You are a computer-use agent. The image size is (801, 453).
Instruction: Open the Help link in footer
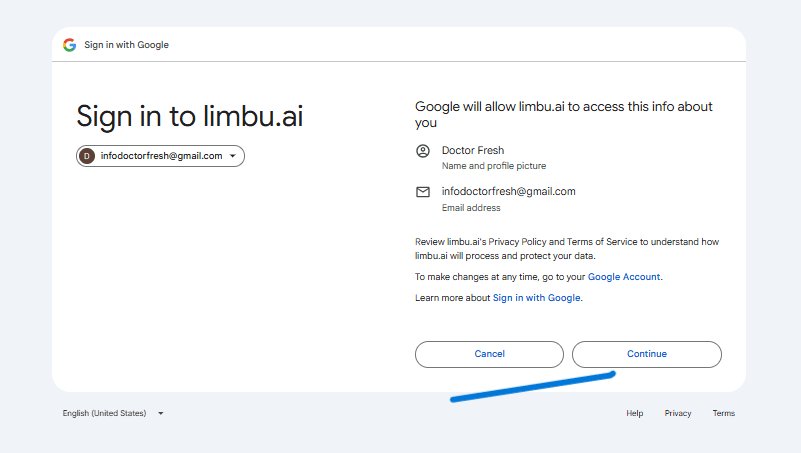[x=634, y=413]
